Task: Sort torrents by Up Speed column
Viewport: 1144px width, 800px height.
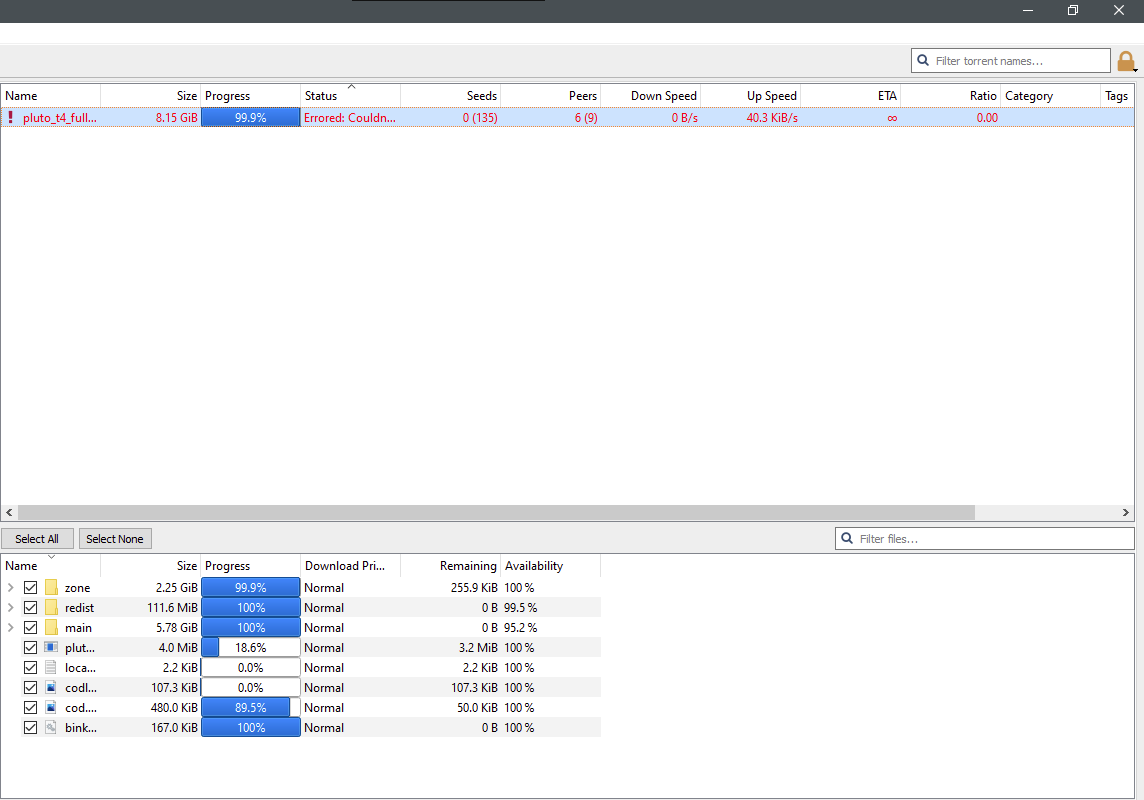Action: pyautogui.click(x=750, y=96)
